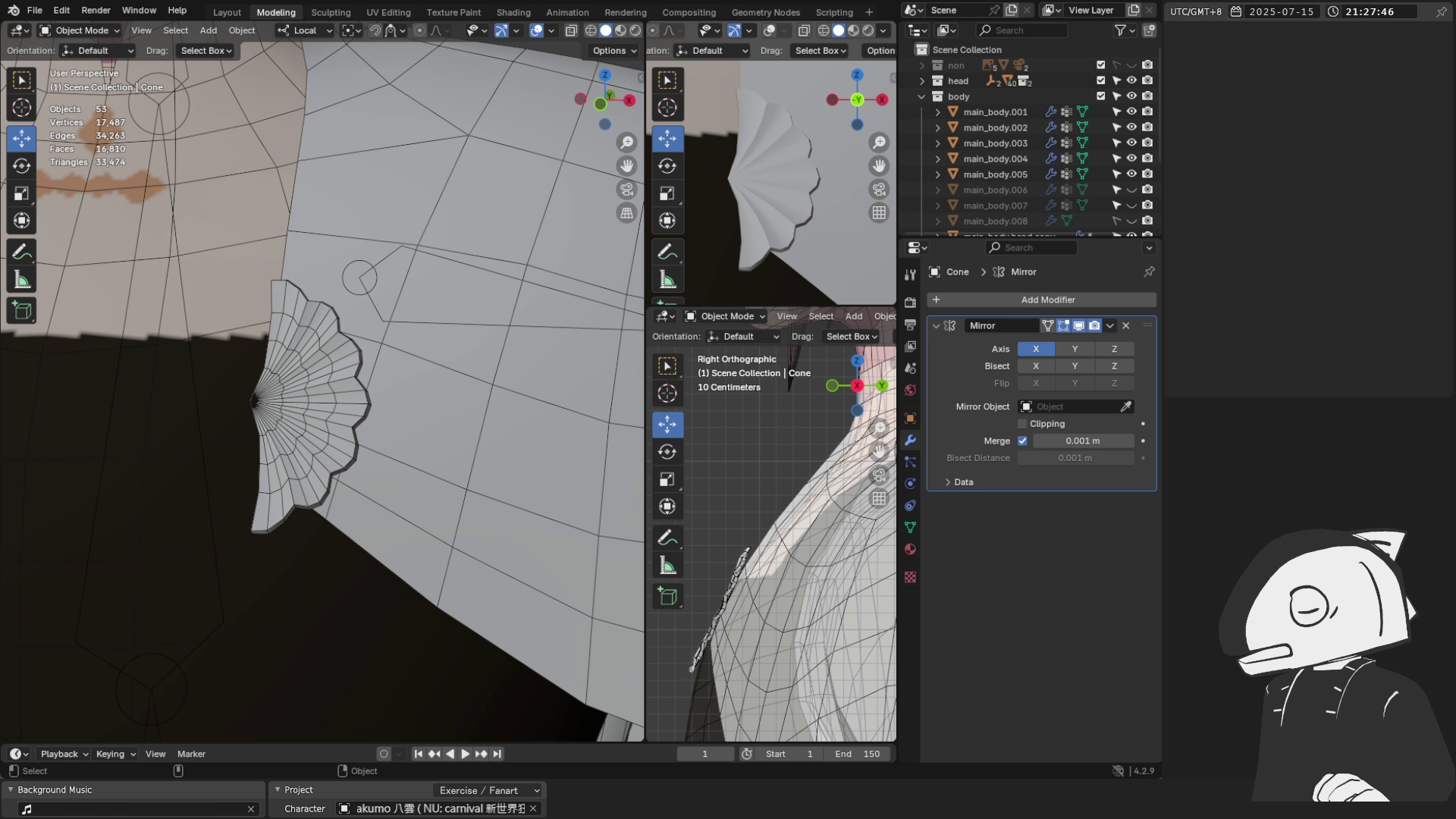Viewport: 1456px width, 819px height.
Task: Open the Texture properties tab
Action: click(x=910, y=577)
